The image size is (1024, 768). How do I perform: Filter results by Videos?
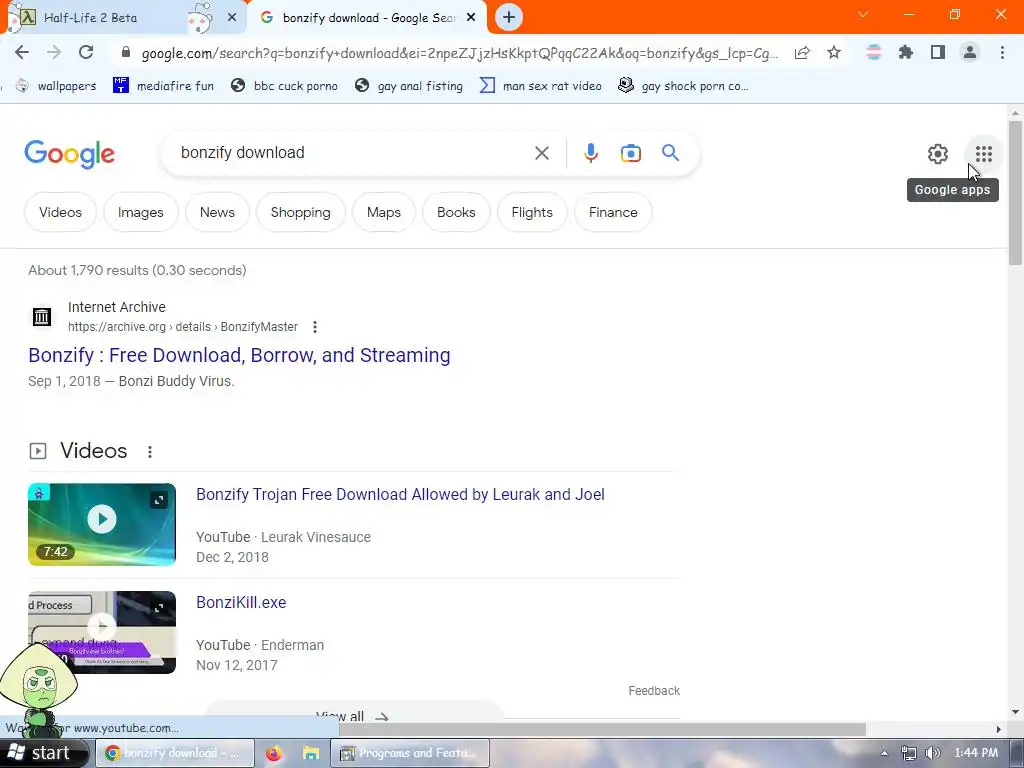click(x=60, y=212)
